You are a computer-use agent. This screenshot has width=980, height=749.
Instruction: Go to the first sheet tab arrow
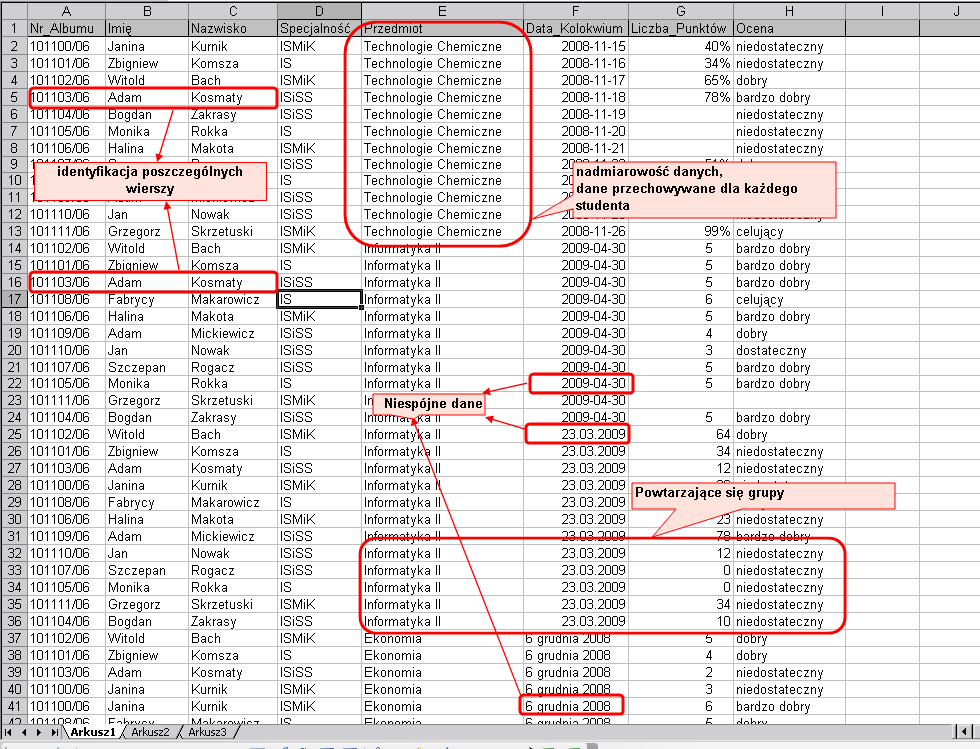point(8,732)
